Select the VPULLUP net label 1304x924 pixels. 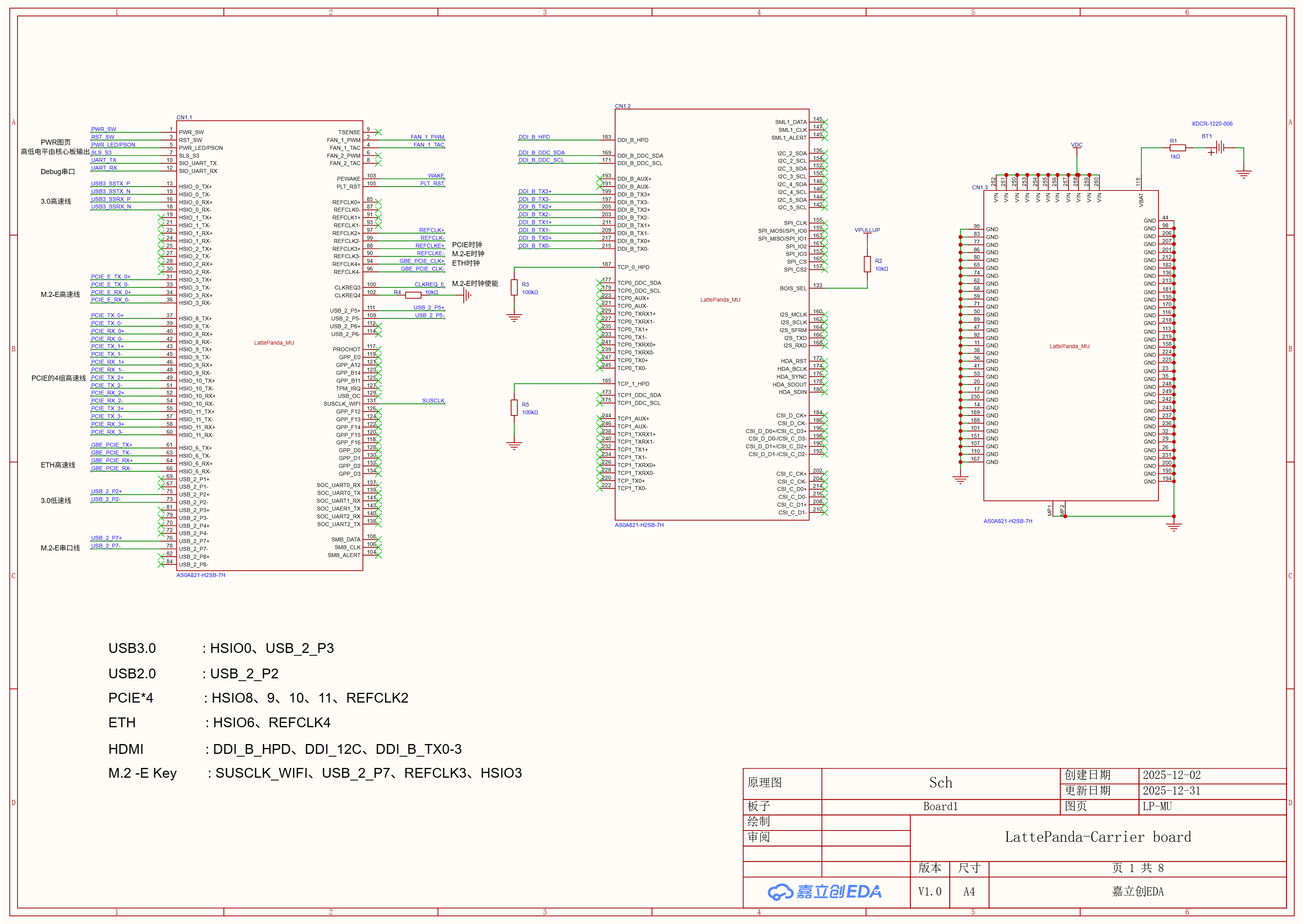tap(867, 230)
